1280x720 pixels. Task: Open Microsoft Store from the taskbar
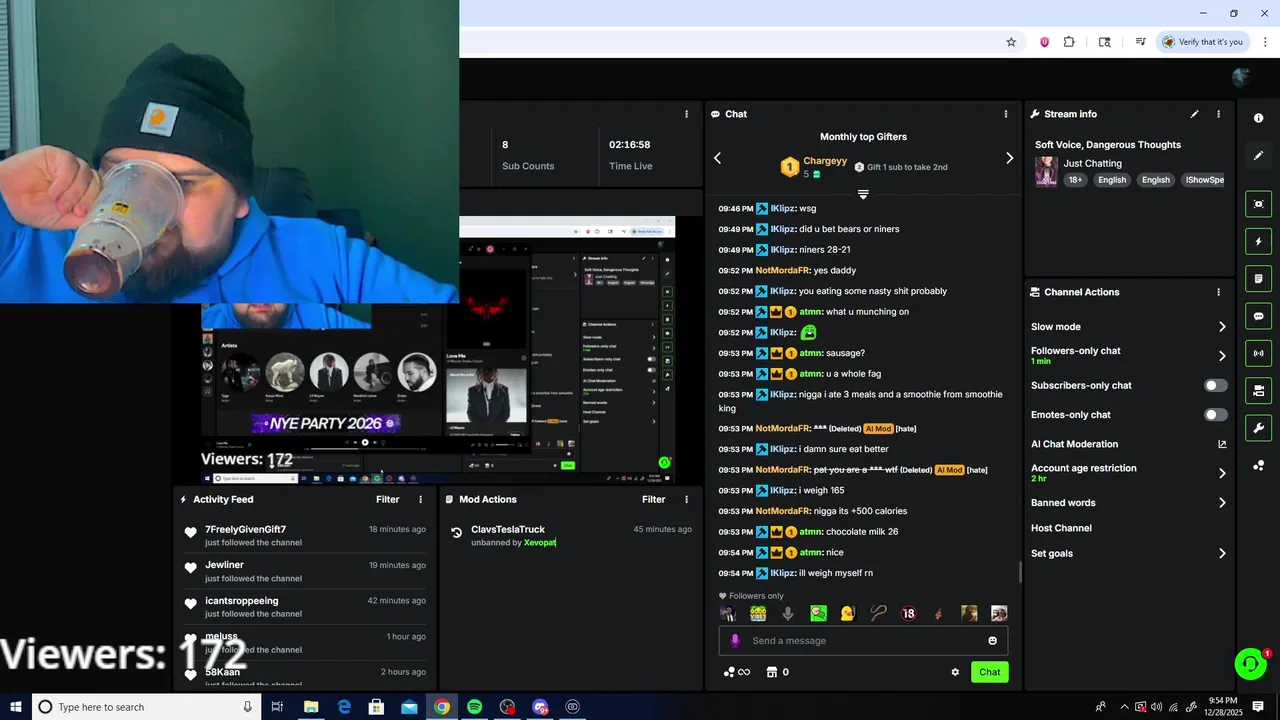pos(376,707)
